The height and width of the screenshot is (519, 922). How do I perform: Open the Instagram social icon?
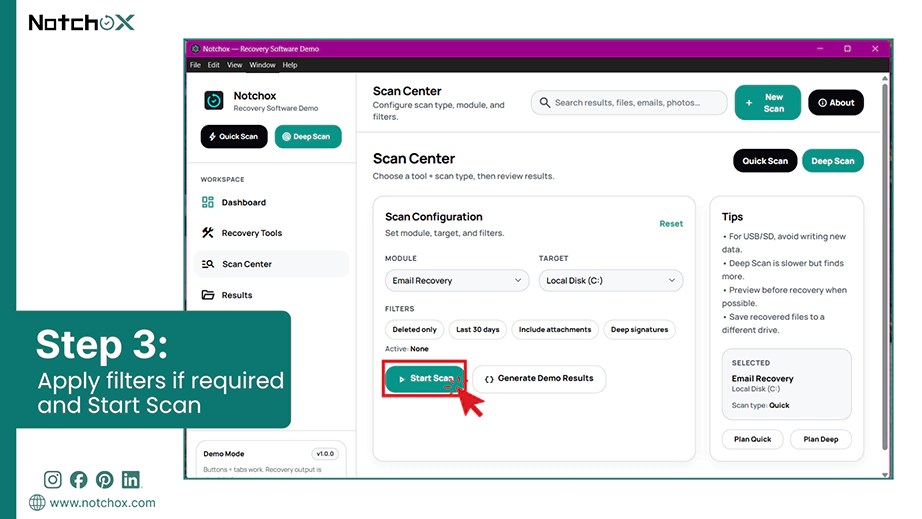(52, 480)
